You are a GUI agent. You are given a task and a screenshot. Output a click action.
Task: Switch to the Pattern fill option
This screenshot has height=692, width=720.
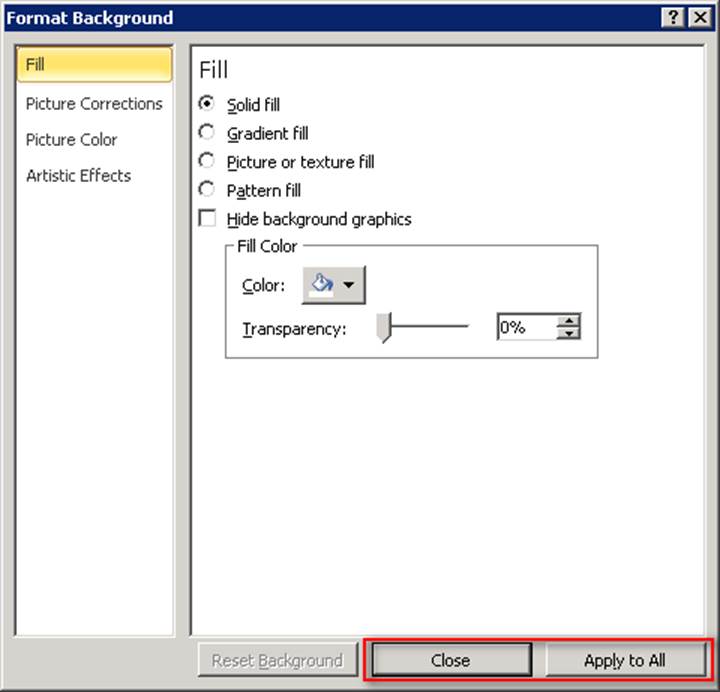coord(208,189)
